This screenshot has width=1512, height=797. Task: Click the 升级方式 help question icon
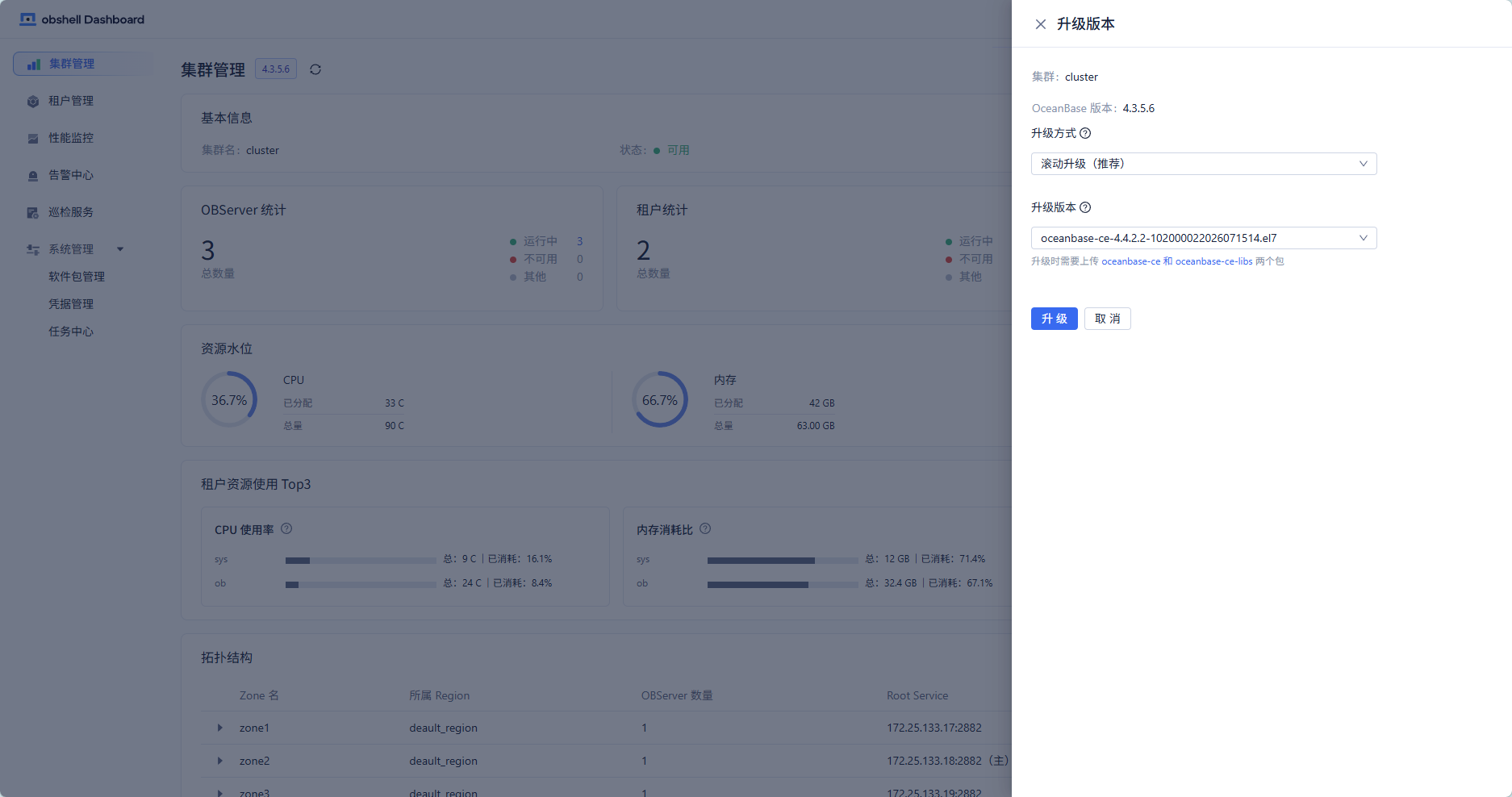[x=1085, y=133]
